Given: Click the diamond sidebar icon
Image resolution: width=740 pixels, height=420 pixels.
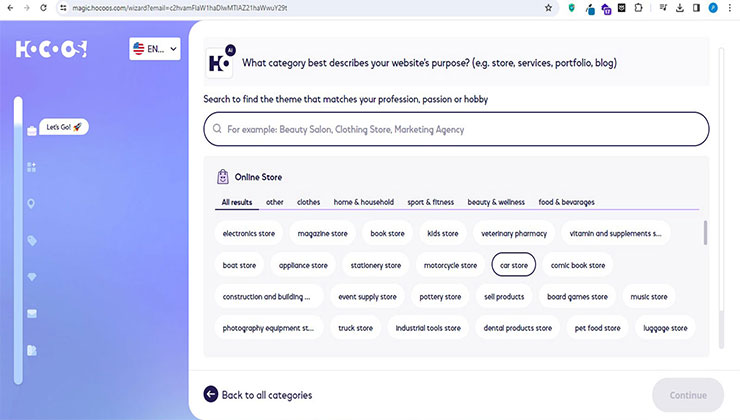Looking at the screenshot, I should 32,277.
